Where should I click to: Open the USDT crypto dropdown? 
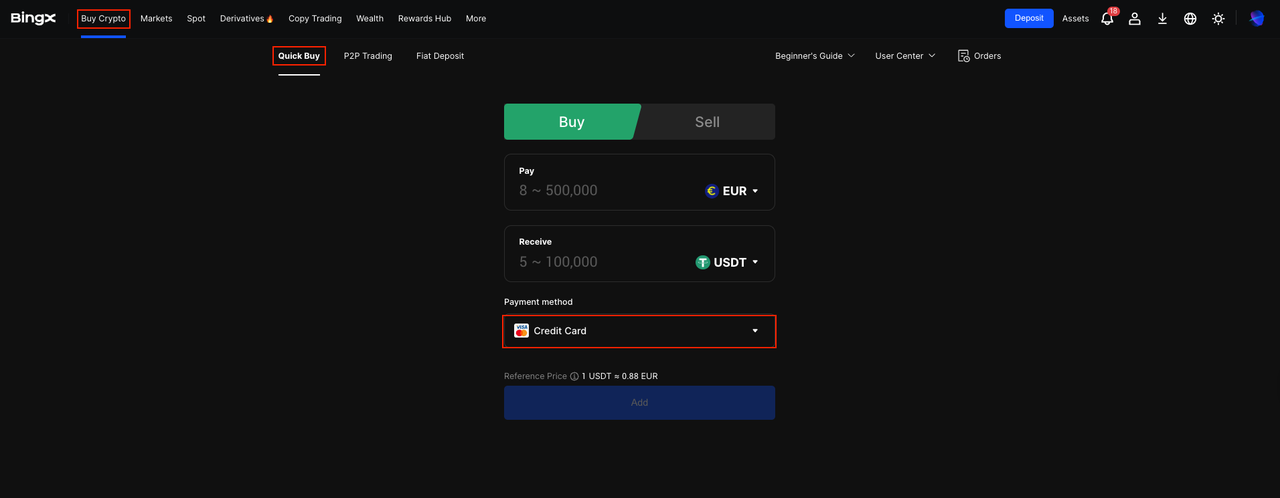tap(727, 262)
